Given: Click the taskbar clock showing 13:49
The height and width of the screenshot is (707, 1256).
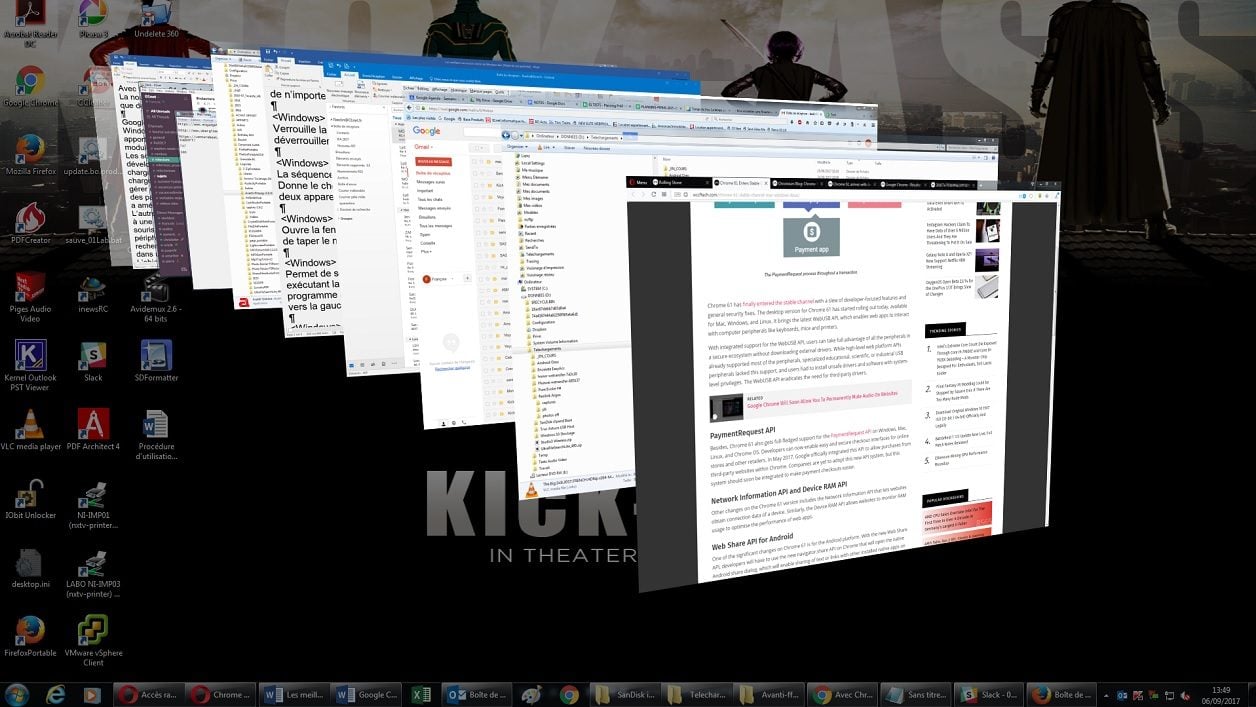Looking at the screenshot, I should (1221, 694).
